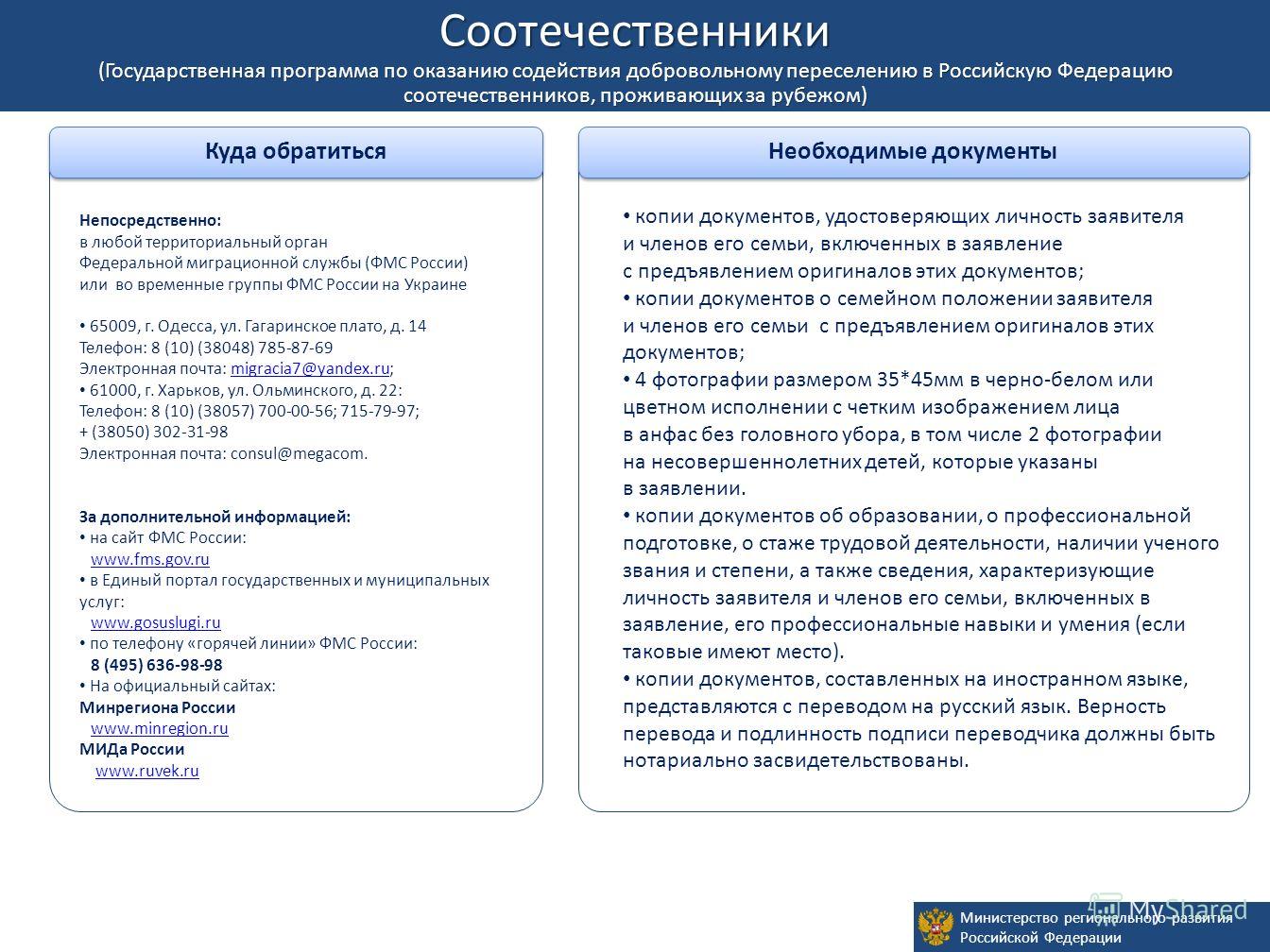Viewport: 1270px width, 952px height.
Task: Click the number '+ (38050) 302-31-98'
Action: [154, 432]
